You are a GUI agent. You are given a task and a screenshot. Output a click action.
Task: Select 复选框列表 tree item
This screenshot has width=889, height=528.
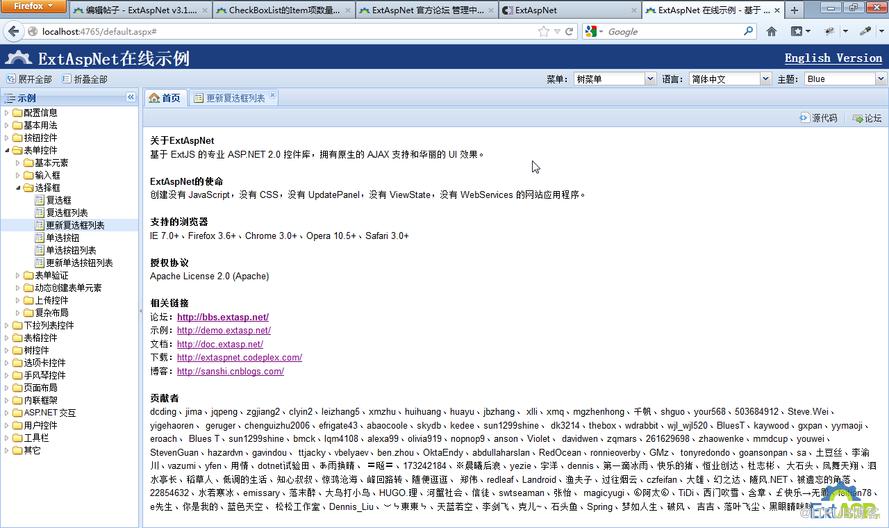coord(67,213)
